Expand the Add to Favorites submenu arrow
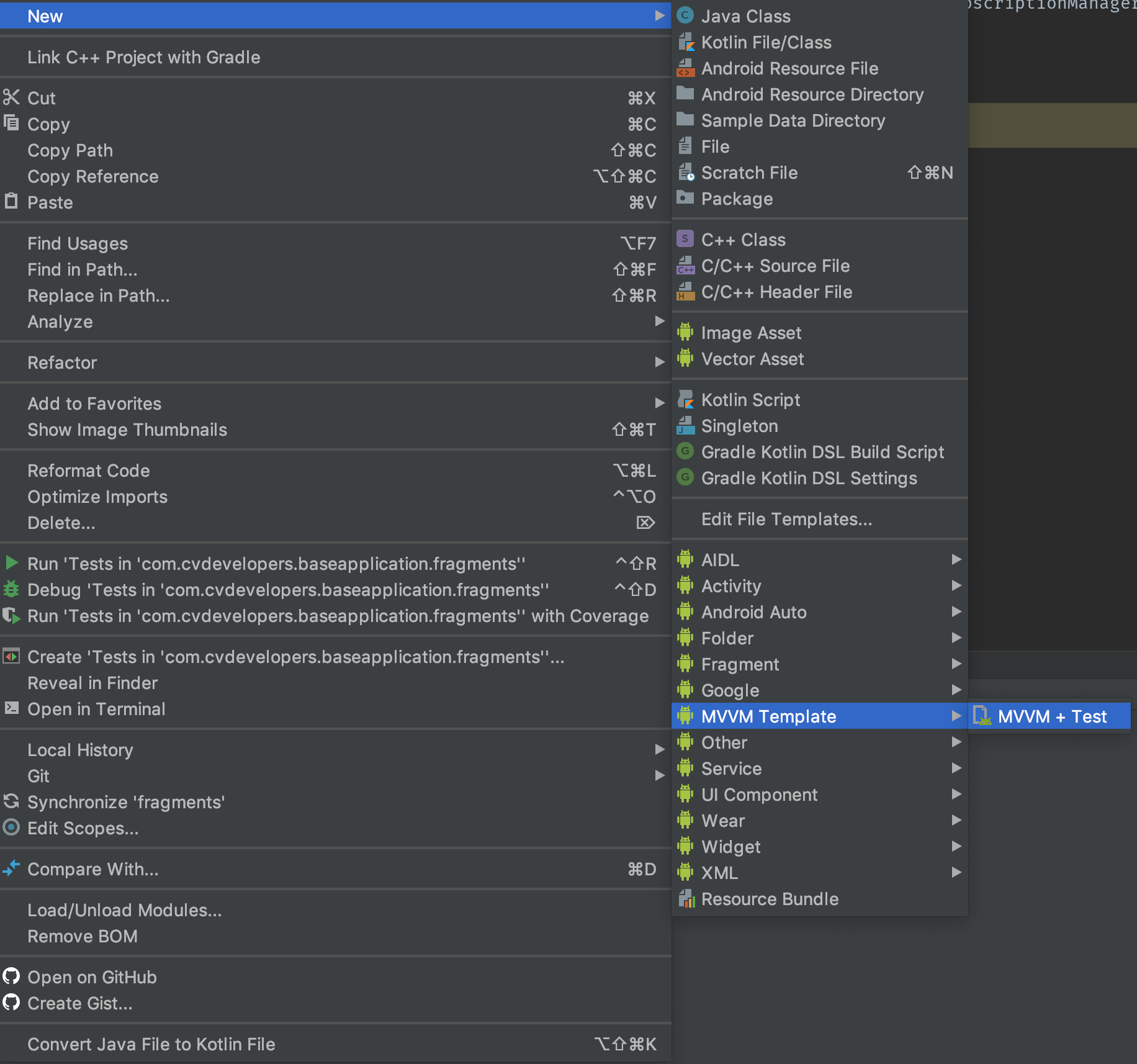The image size is (1137, 1064). tap(660, 403)
